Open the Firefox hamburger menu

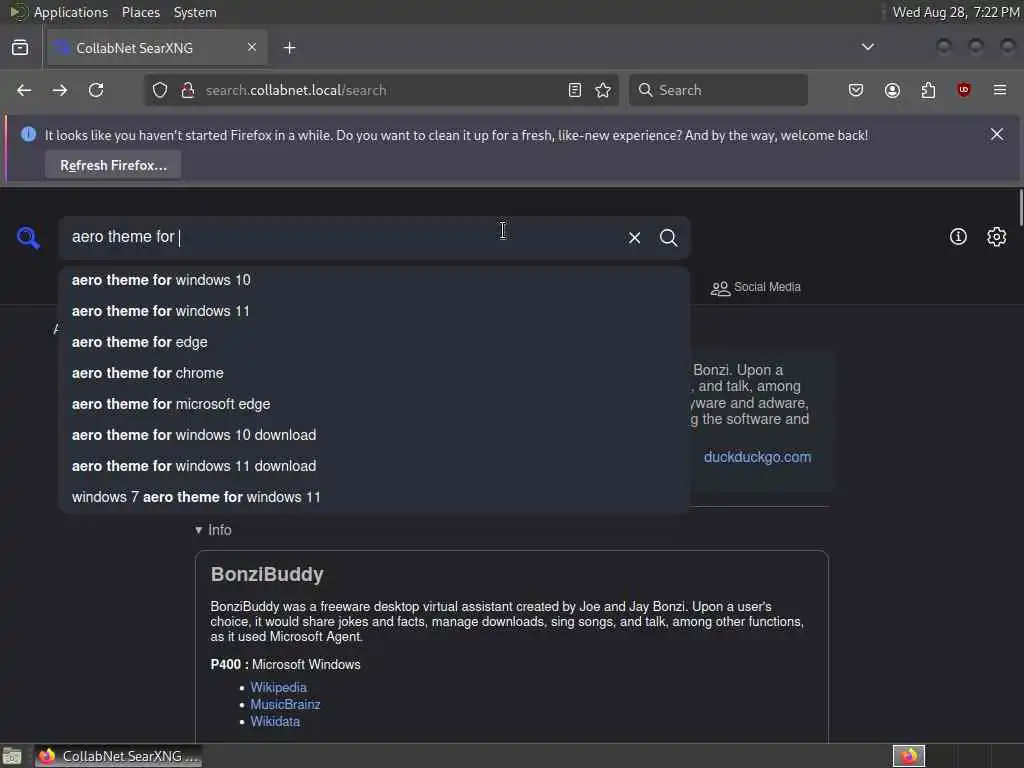(x=1000, y=90)
